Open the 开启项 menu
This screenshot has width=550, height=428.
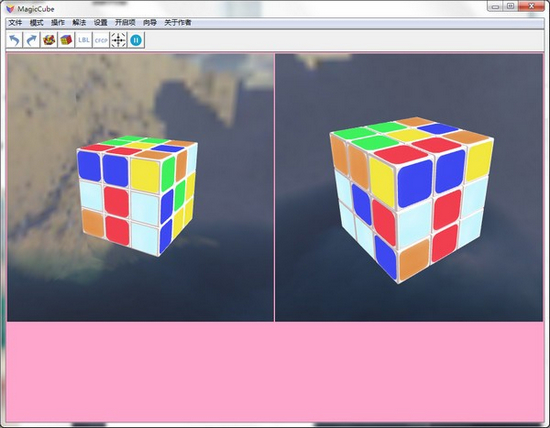coord(125,23)
